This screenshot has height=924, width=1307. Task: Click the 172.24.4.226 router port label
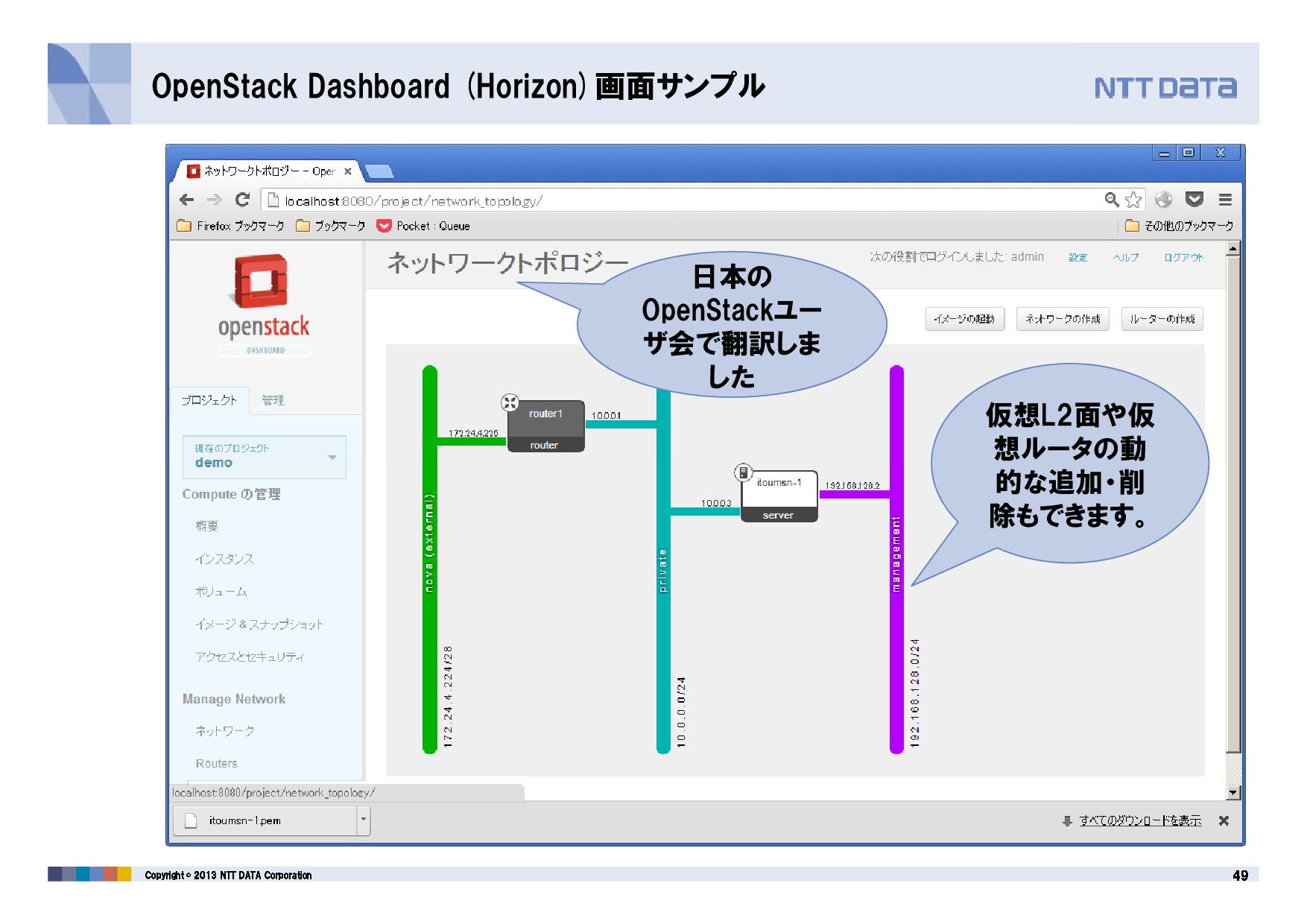[x=473, y=433]
